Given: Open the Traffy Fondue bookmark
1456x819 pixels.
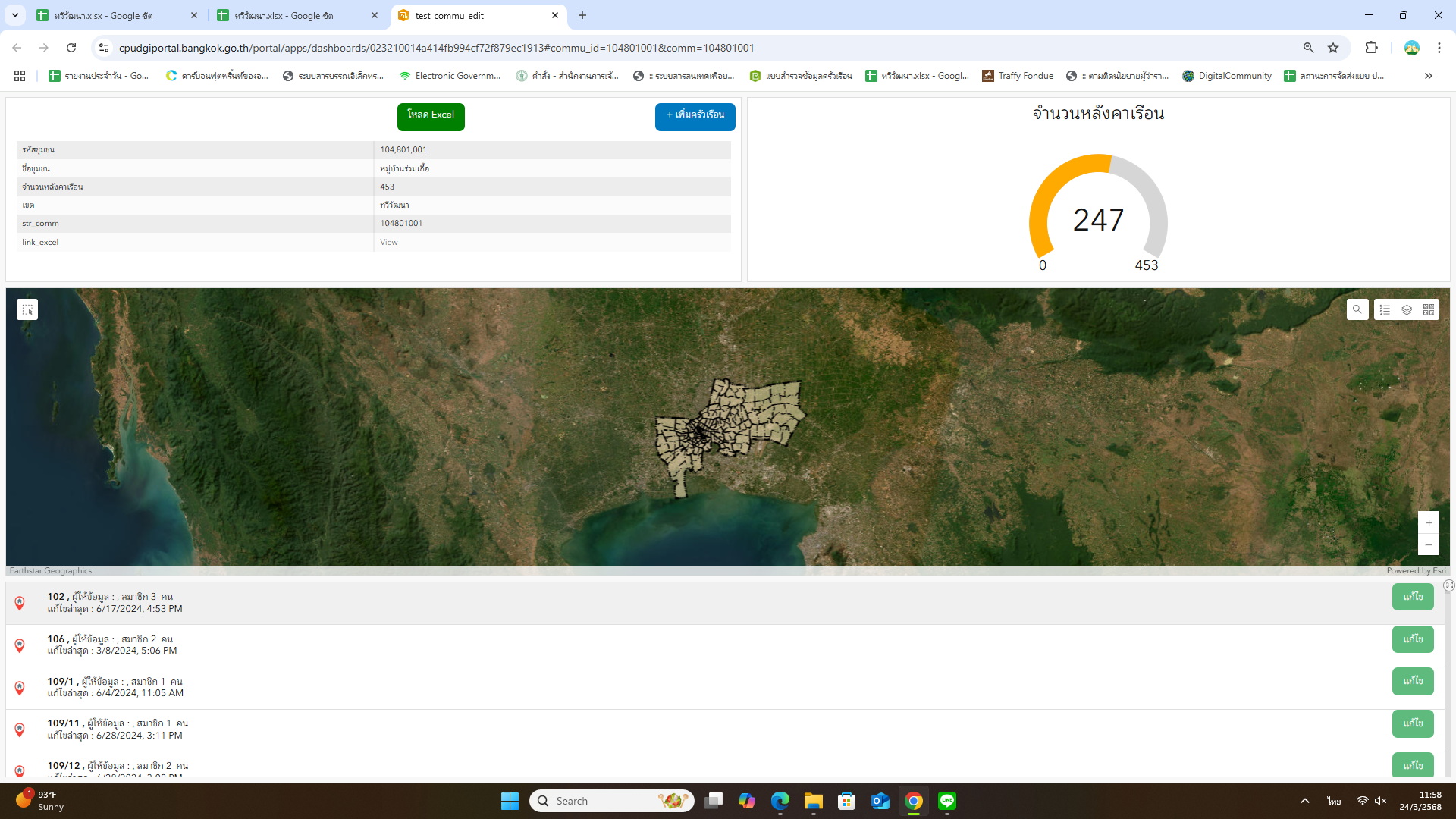Looking at the screenshot, I should click(1018, 76).
